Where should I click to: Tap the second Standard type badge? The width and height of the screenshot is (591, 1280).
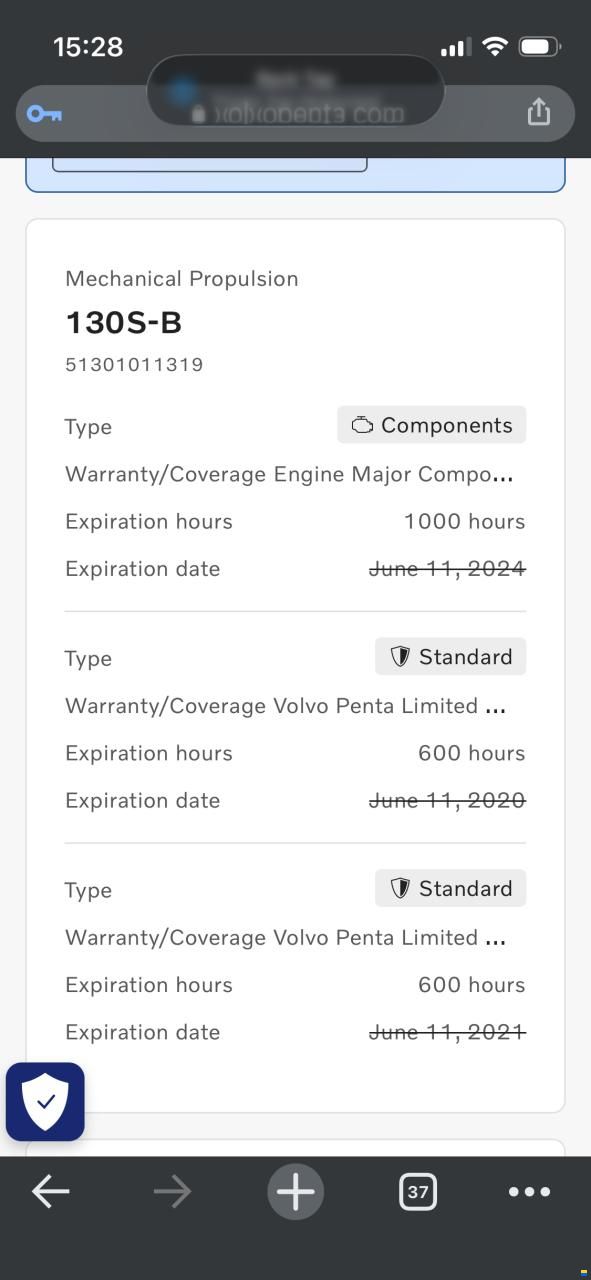coord(450,889)
